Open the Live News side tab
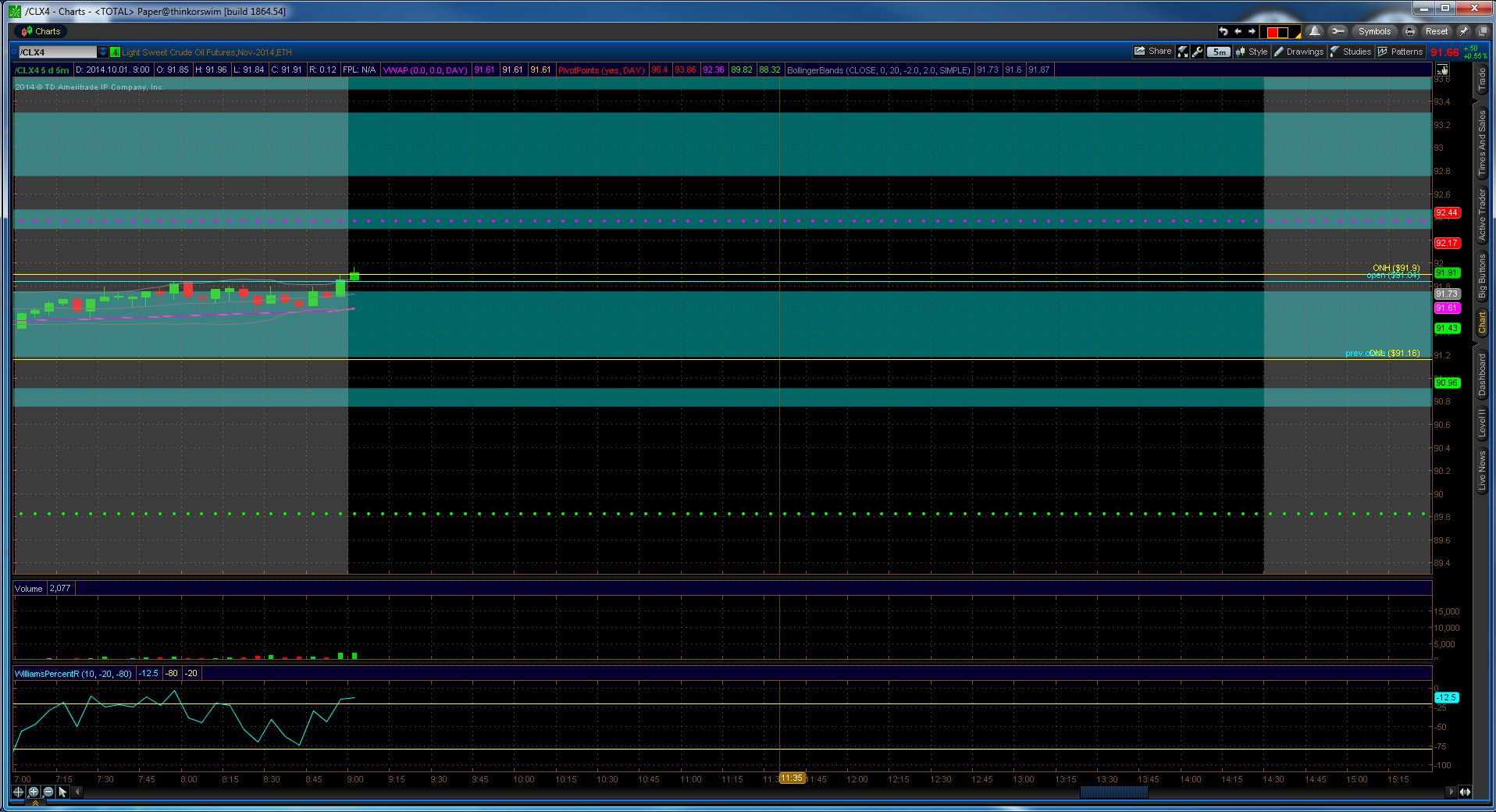Screen dimensions: 1496x812 [1481, 471]
